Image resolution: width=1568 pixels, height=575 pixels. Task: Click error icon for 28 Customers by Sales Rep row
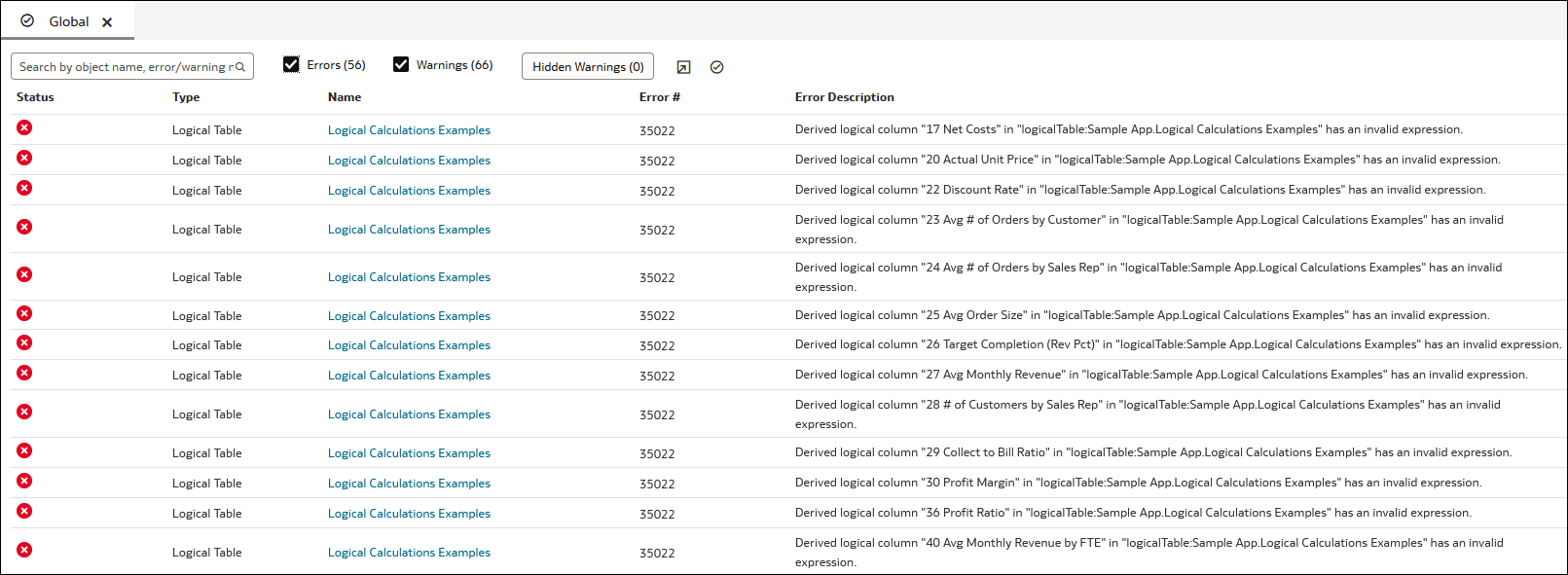[x=24, y=412]
